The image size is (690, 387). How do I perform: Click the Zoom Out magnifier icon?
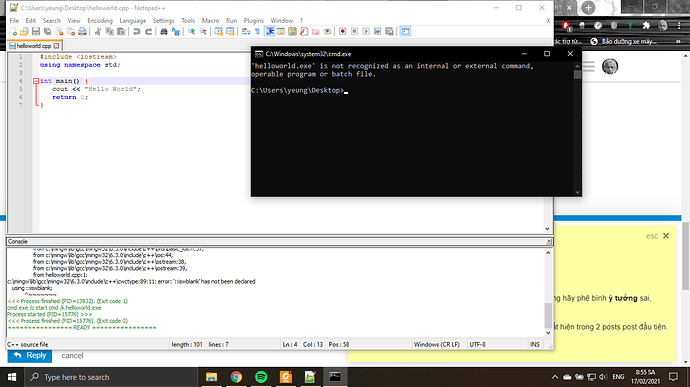pyautogui.click(x=203, y=32)
